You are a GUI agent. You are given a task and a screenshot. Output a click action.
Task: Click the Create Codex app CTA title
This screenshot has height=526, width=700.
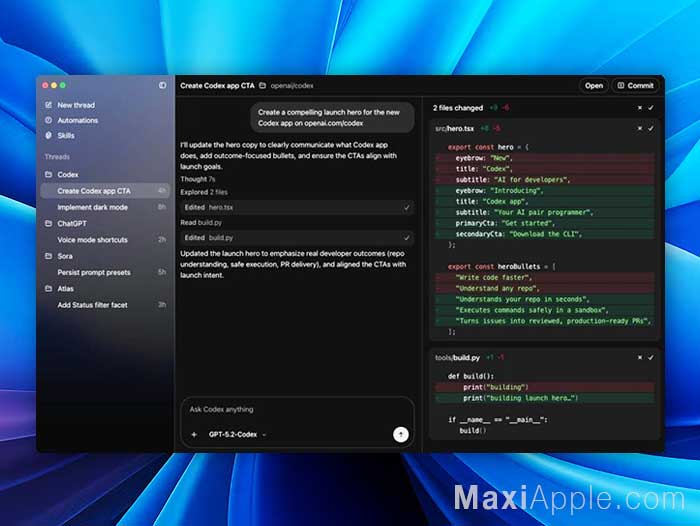[217, 86]
